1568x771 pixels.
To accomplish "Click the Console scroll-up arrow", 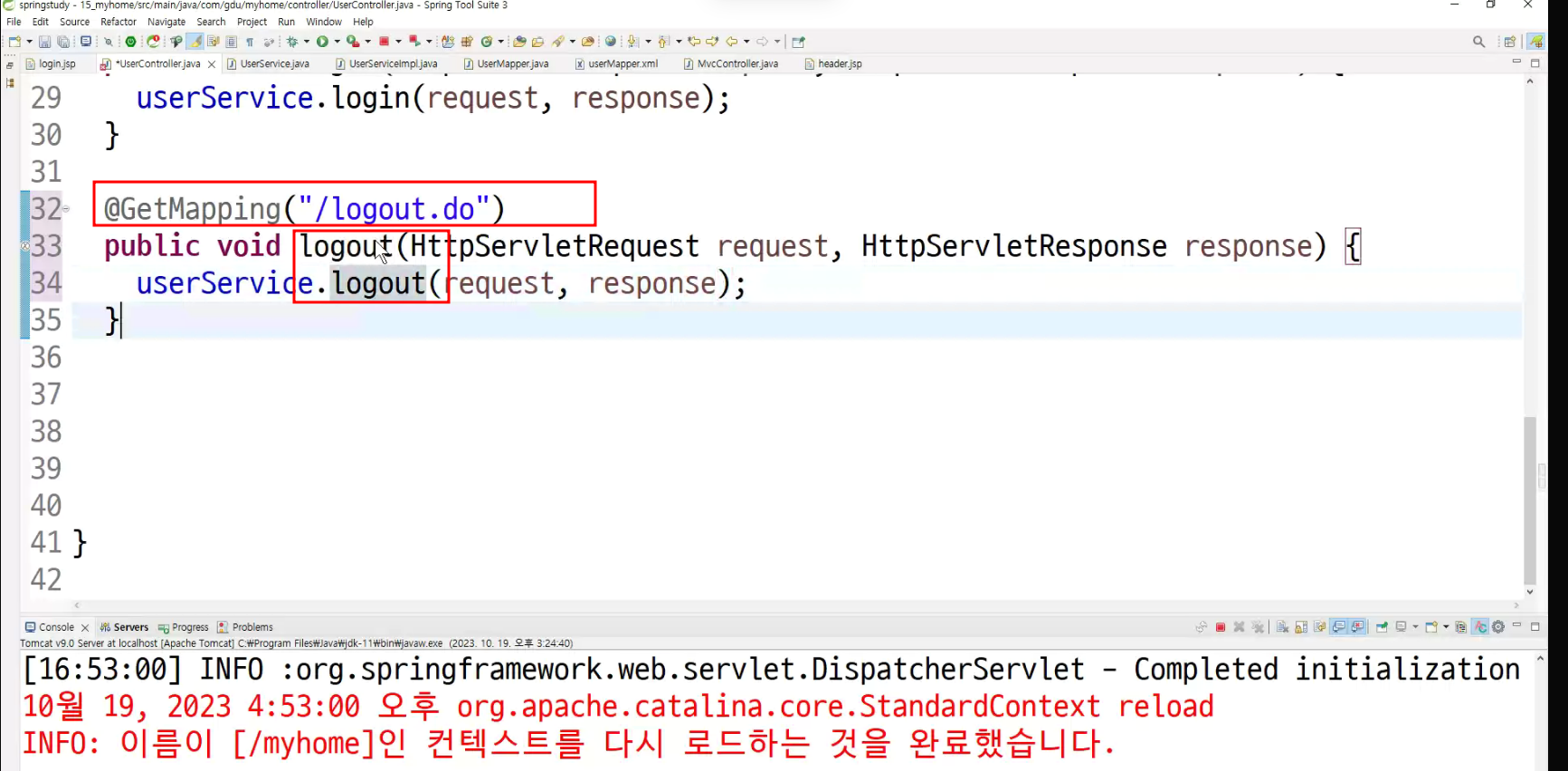I will click(x=1540, y=659).
